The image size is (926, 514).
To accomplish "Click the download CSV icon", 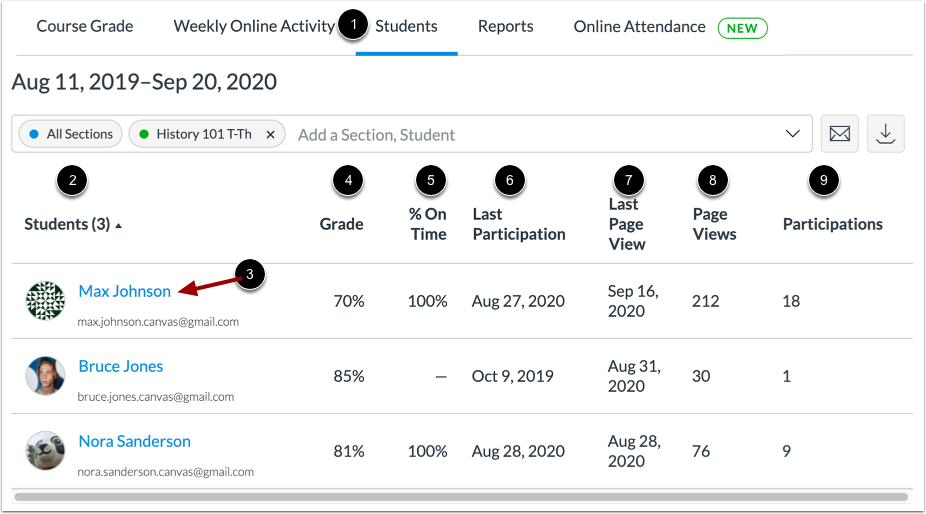I will pos(886,134).
